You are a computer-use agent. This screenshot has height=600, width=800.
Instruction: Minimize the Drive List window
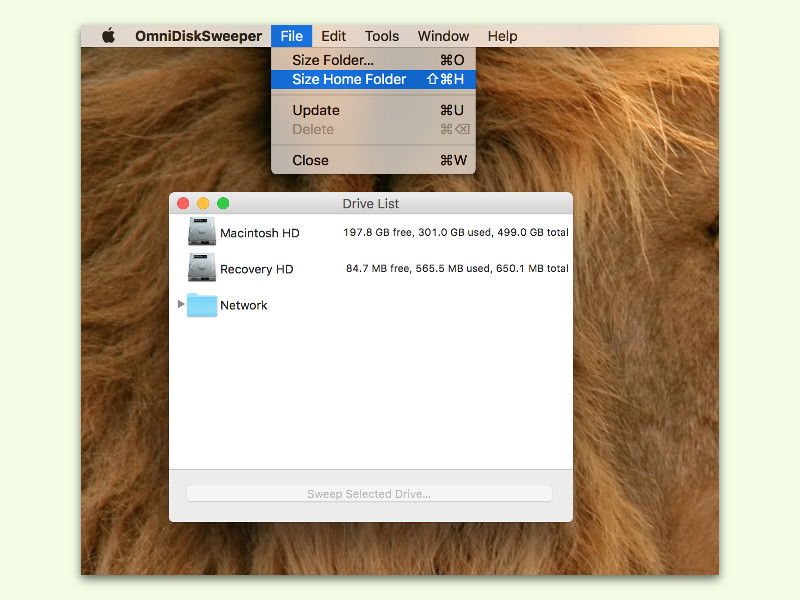pyautogui.click(x=203, y=204)
